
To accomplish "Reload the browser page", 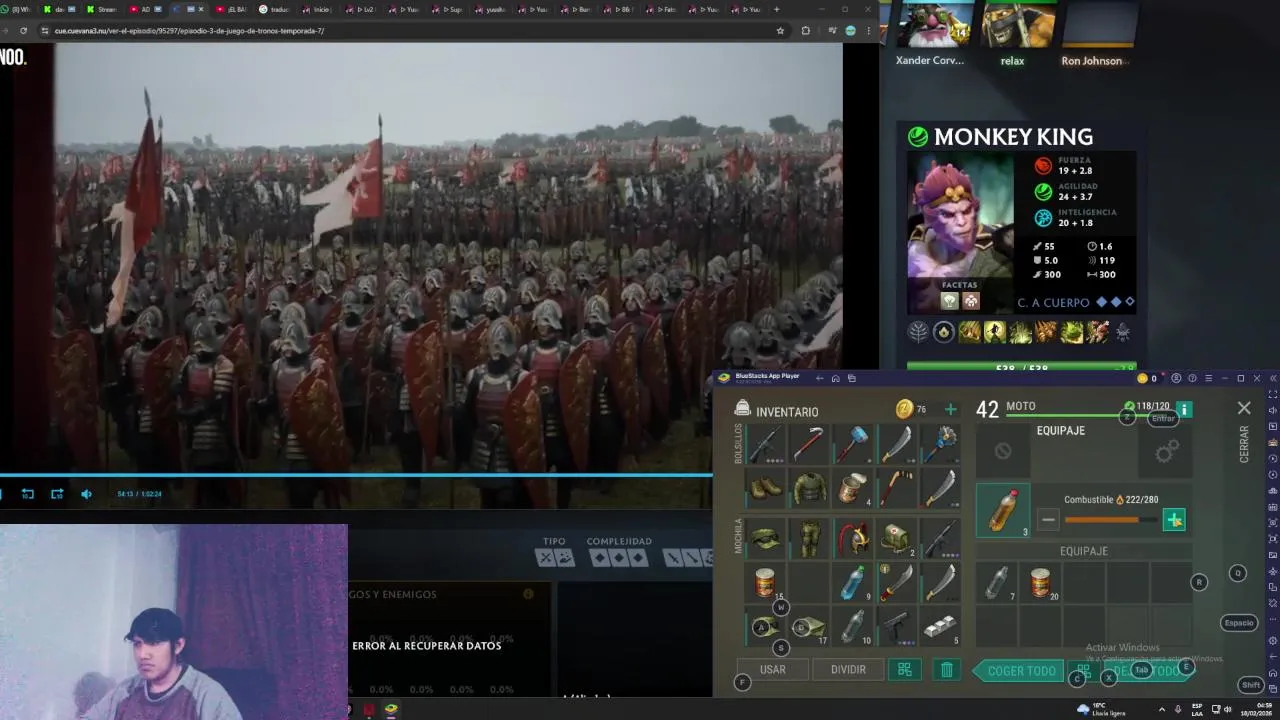I will [x=22, y=31].
